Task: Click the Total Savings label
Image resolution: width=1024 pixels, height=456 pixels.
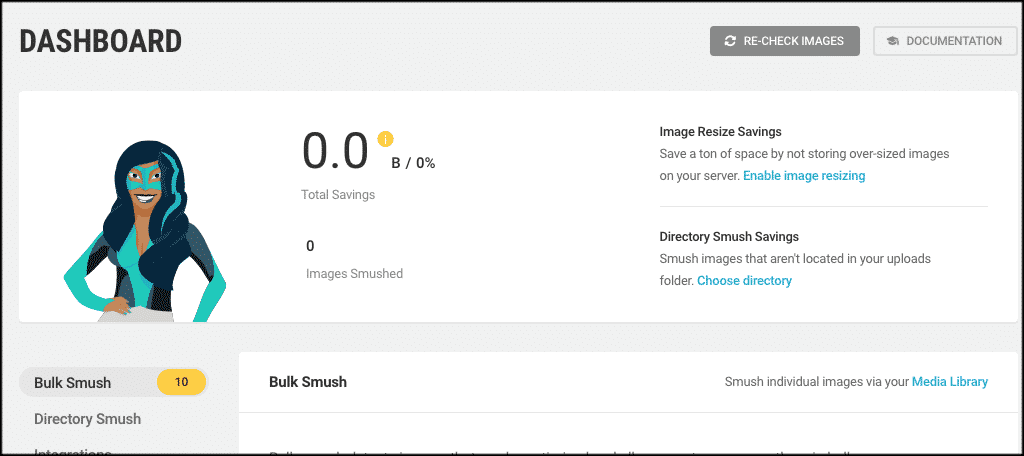Action: (x=338, y=195)
